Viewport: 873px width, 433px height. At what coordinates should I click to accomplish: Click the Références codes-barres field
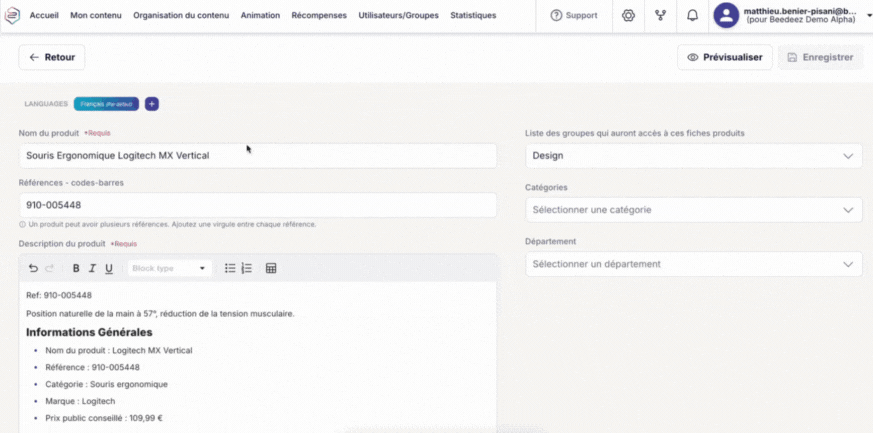click(258, 205)
